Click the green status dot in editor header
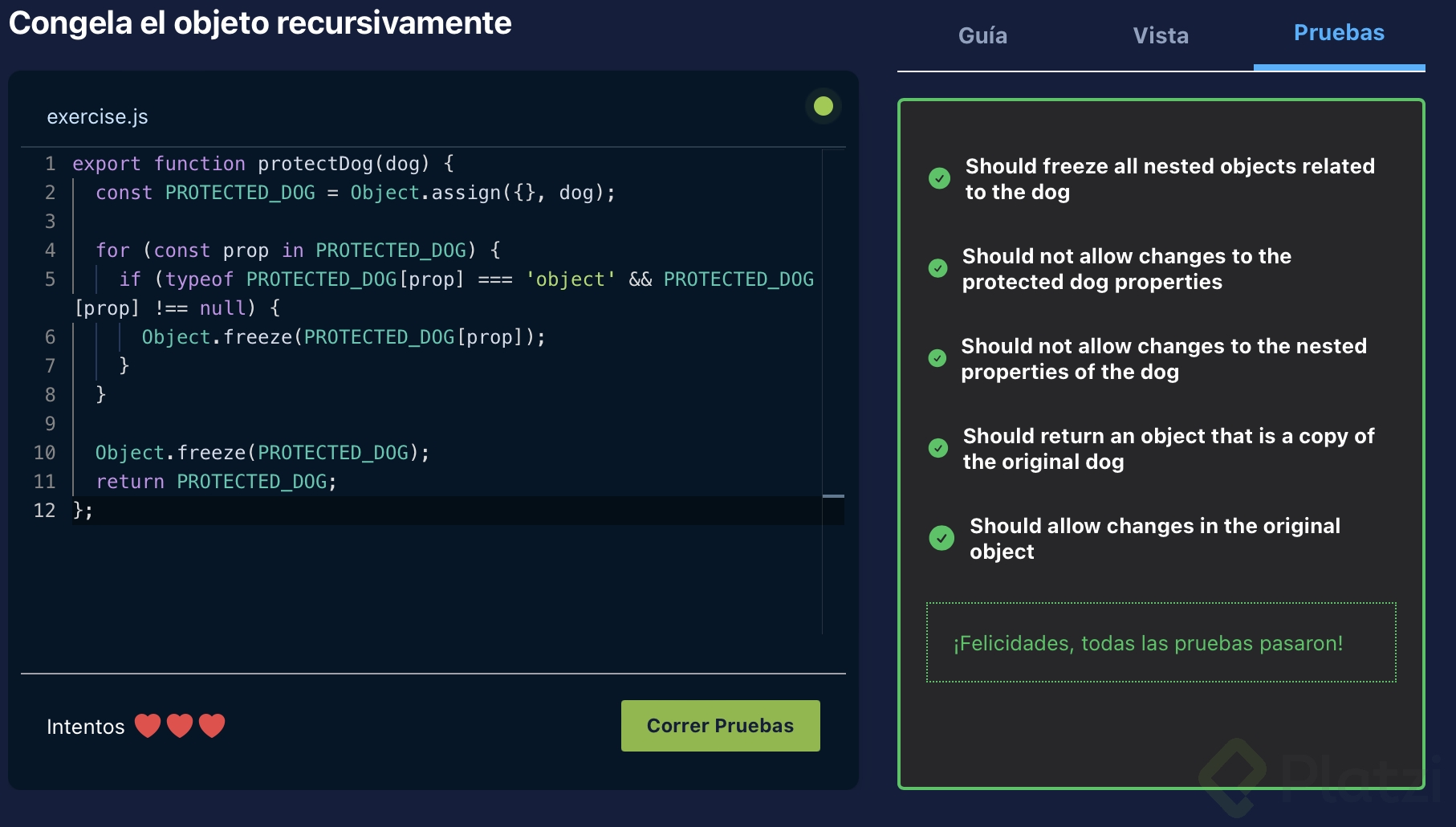1456x827 pixels. [823, 106]
